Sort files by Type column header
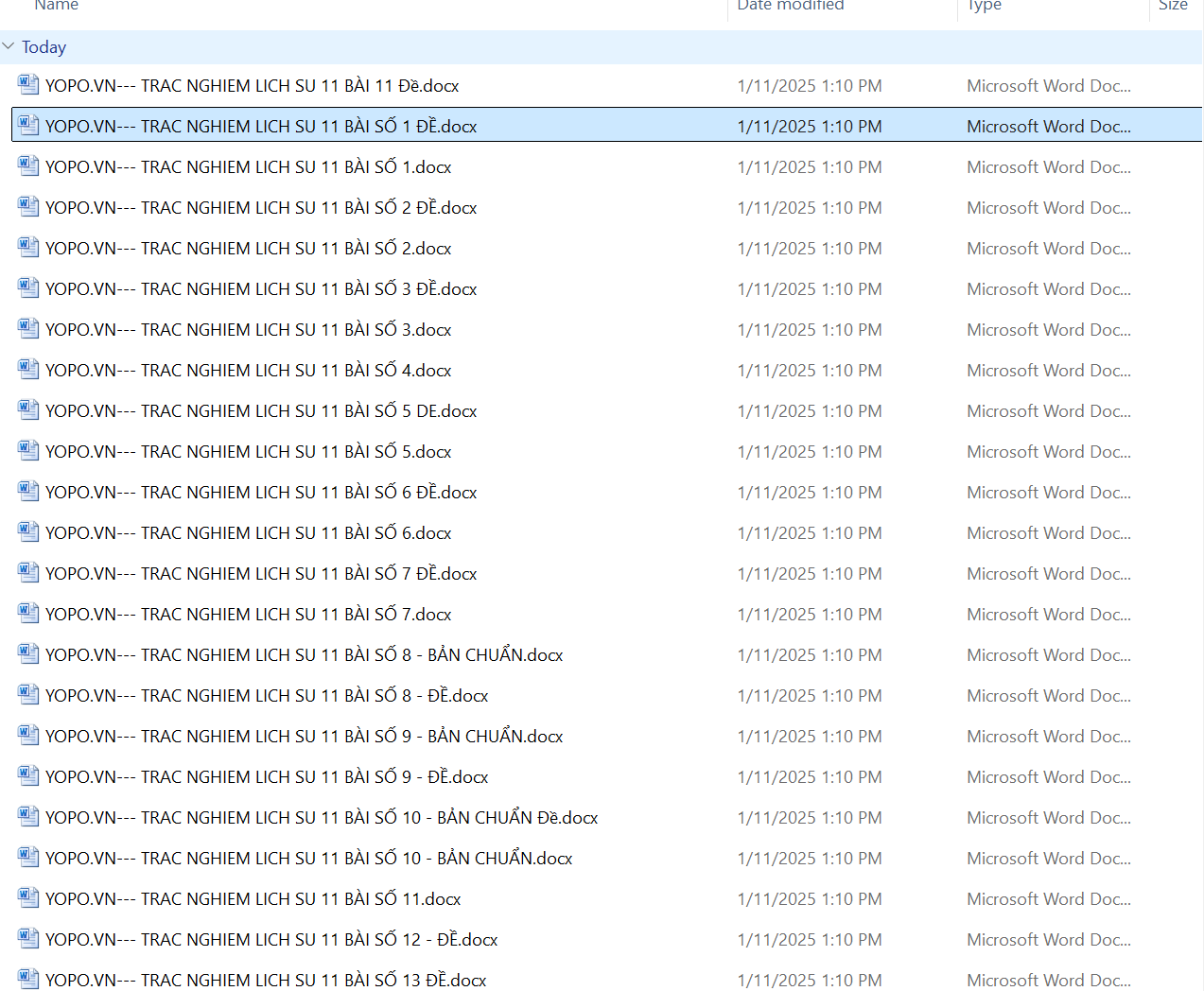 (x=984, y=6)
